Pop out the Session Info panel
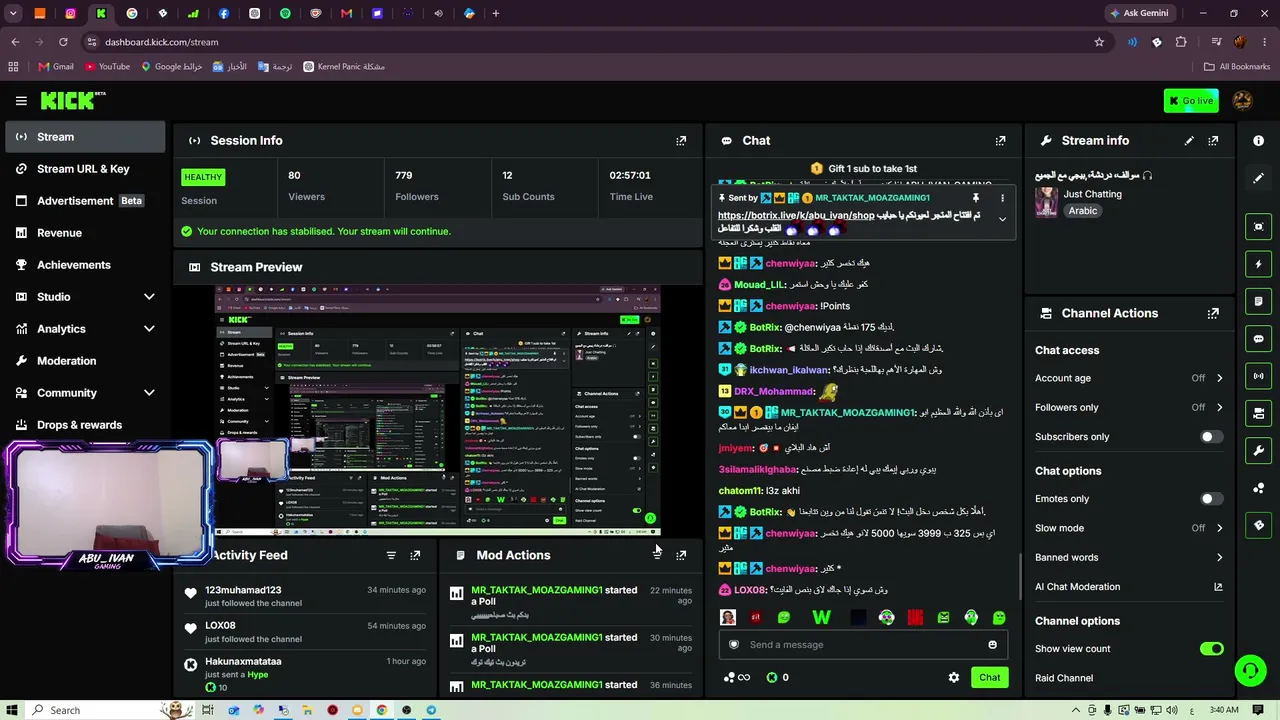 (681, 141)
